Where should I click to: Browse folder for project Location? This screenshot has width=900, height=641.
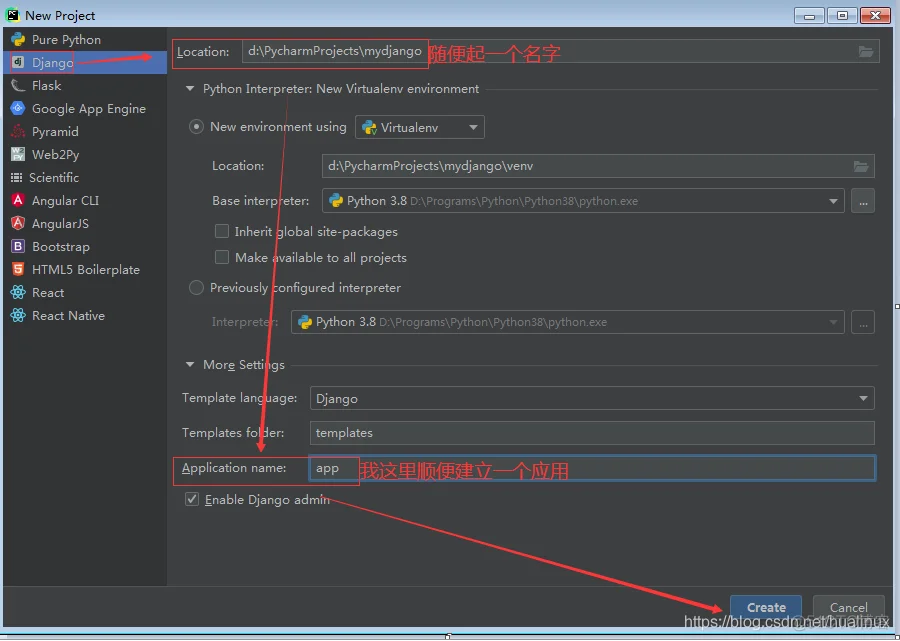(866, 52)
